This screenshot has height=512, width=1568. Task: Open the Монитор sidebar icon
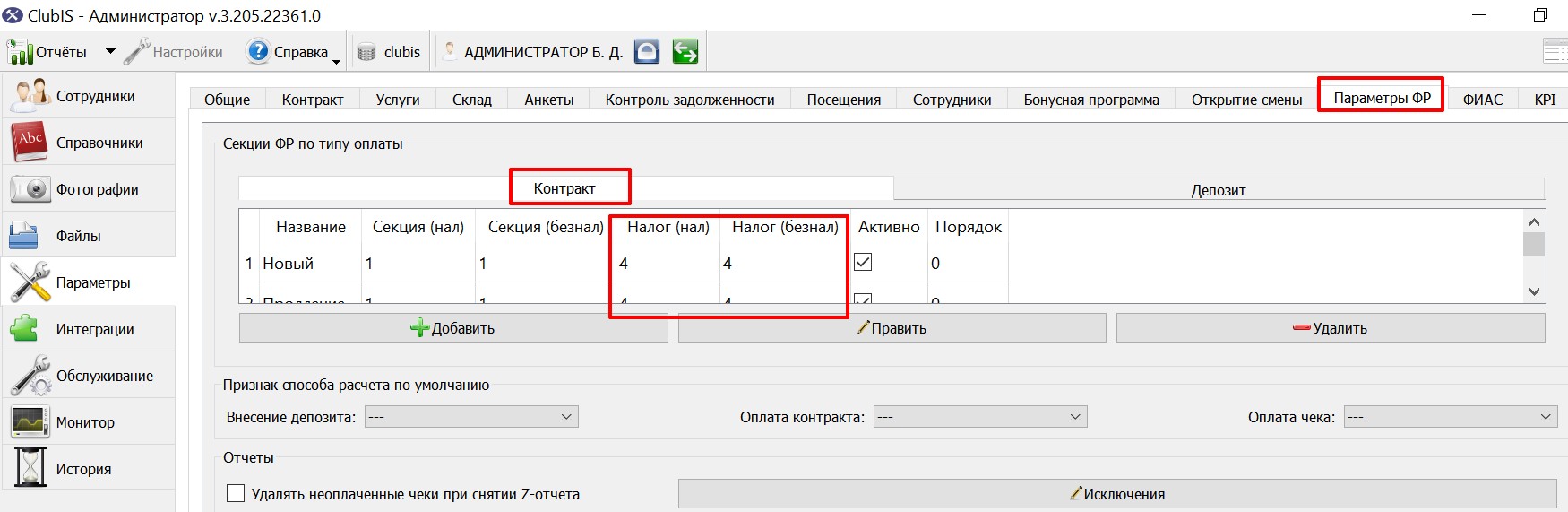(x=29, y=422)
